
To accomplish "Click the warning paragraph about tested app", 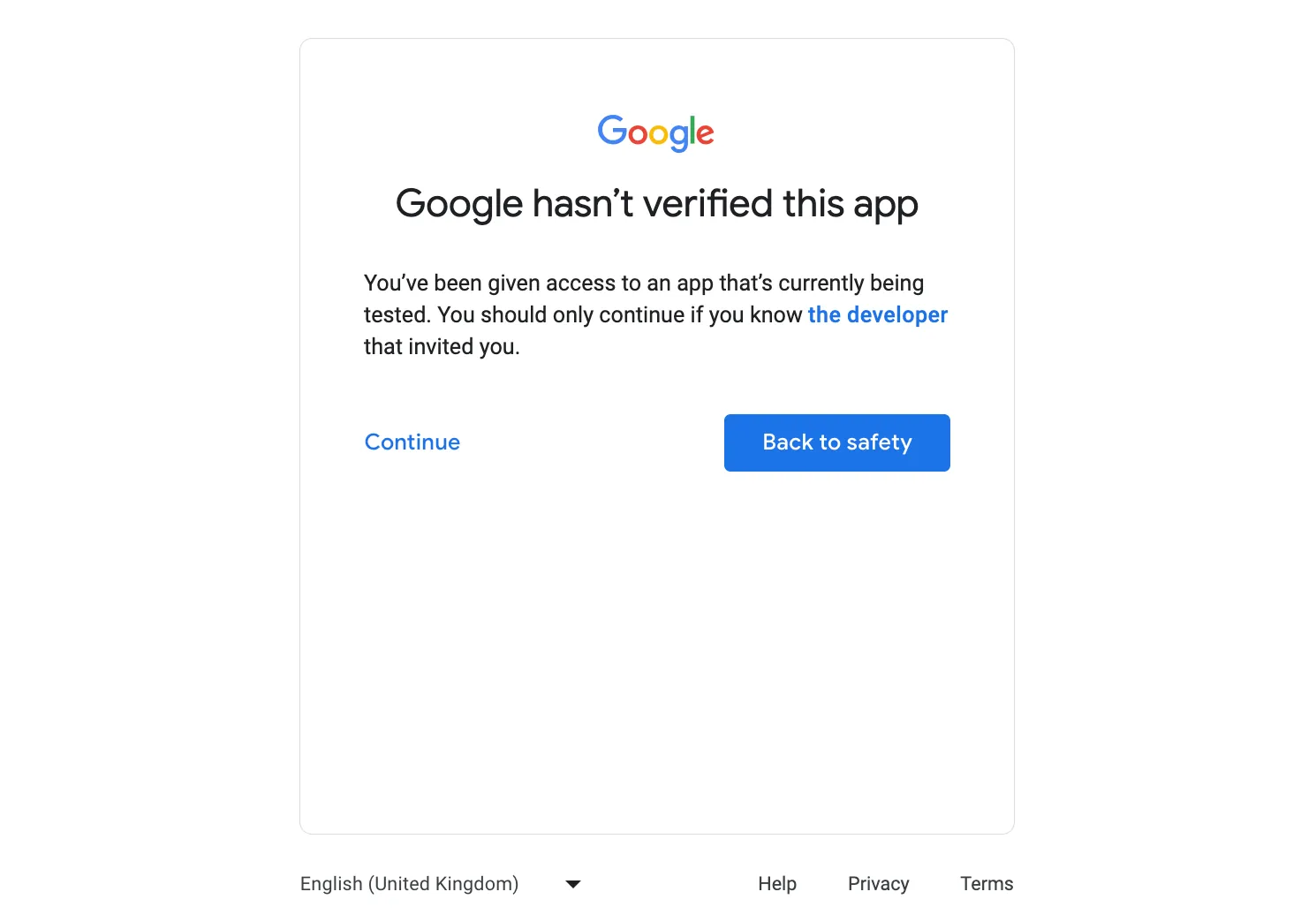I will (x=656, y=315).
